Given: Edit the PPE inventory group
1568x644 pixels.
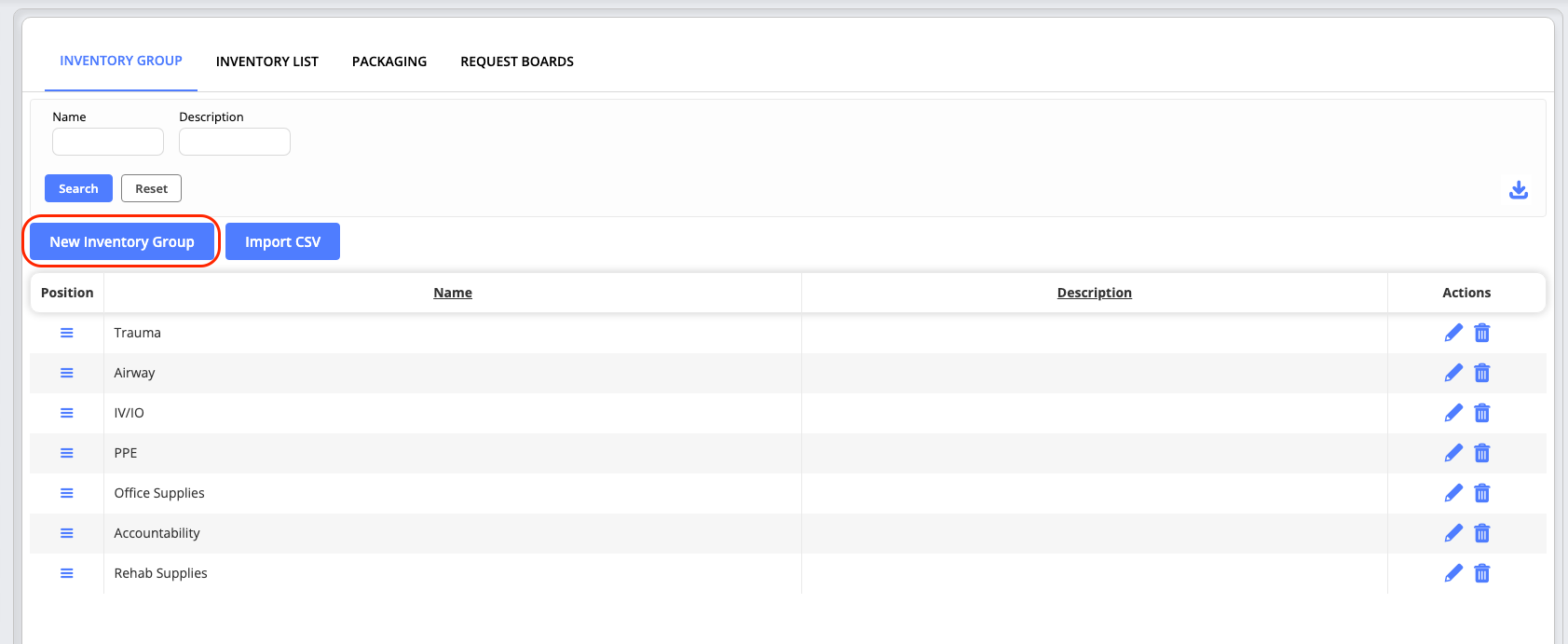Looking at the screenshot, I should [x=1453, y=453].
